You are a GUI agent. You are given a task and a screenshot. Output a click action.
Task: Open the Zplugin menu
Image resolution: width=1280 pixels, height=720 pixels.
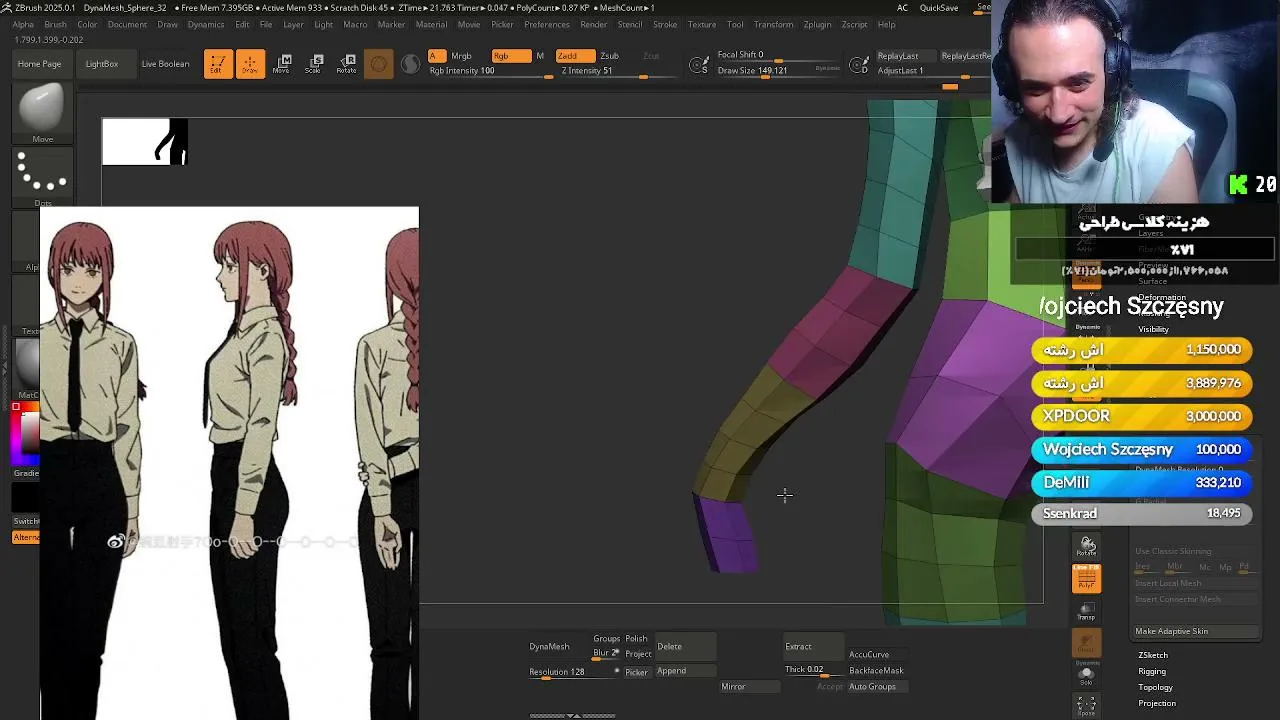pyautogui.click(x=817, y=24)
